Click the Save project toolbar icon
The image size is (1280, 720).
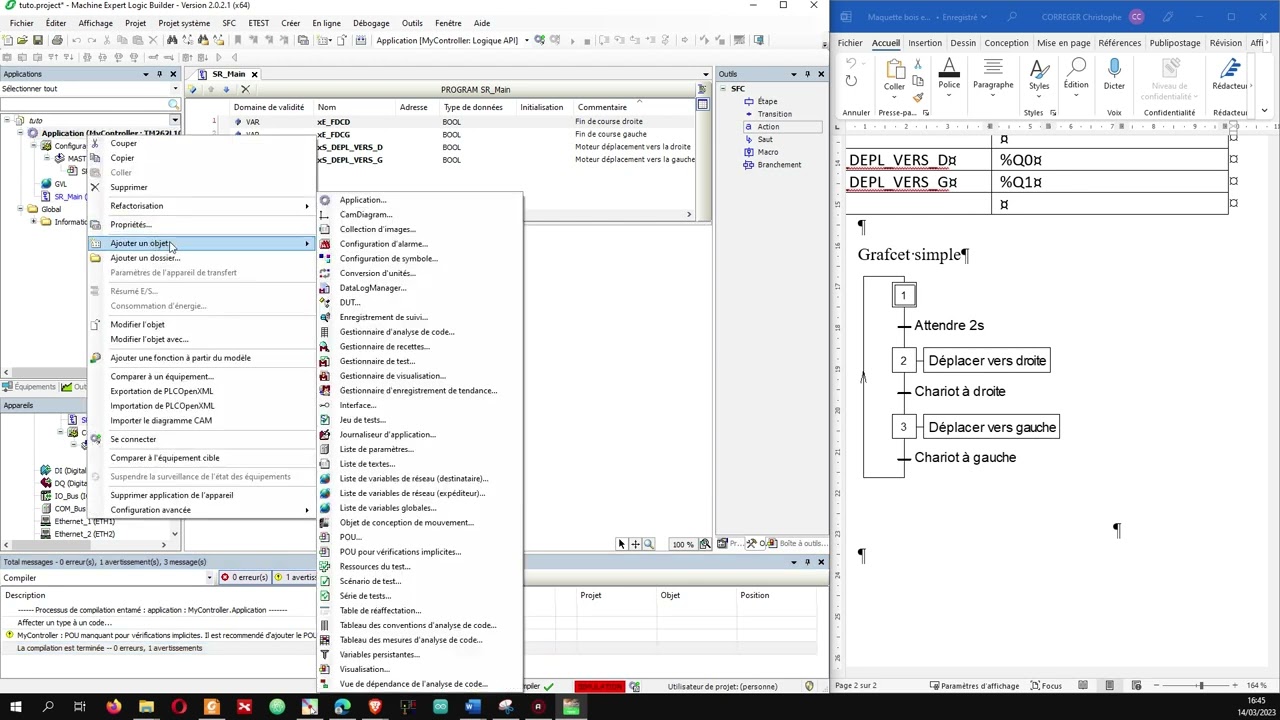coord(38,40)
